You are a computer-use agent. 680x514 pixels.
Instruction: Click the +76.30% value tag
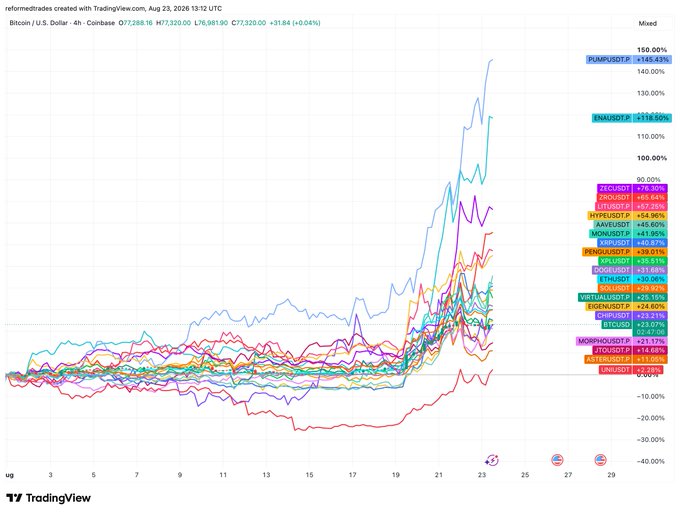(x=650, y=189)
